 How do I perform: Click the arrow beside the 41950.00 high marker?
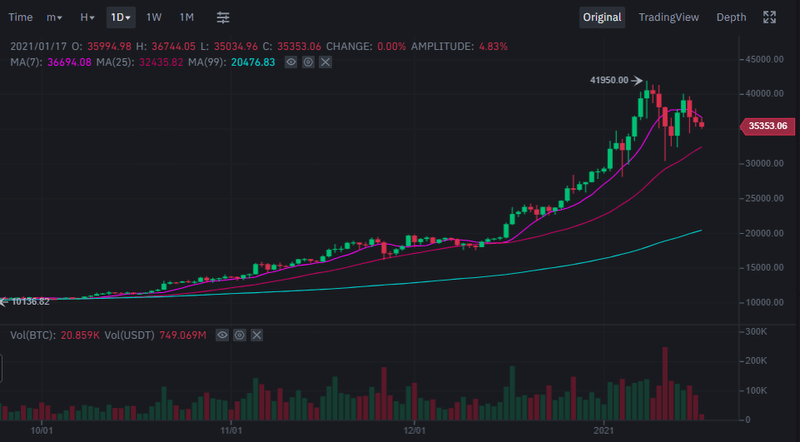(x=636, y=80)
